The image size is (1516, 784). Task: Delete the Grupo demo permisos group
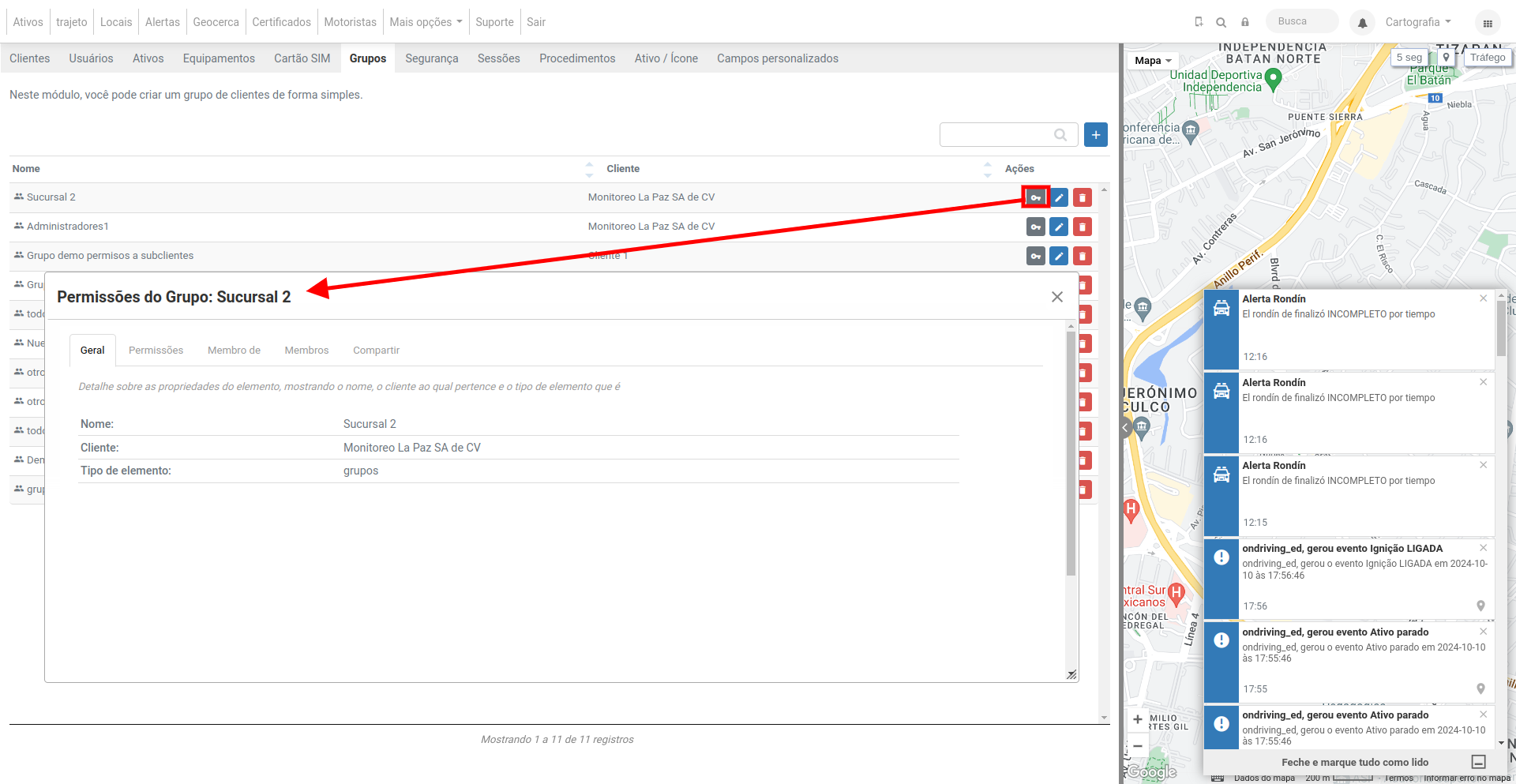(1083, 256)
